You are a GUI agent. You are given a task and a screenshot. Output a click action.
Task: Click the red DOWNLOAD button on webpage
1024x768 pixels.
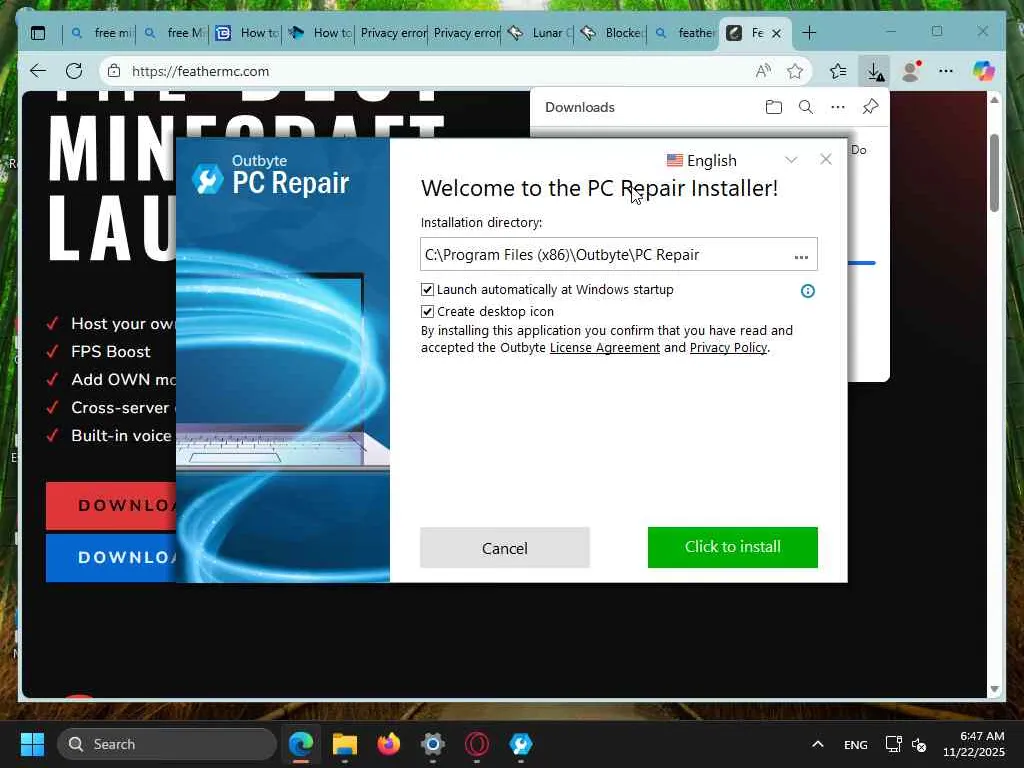tap(111, 505)
